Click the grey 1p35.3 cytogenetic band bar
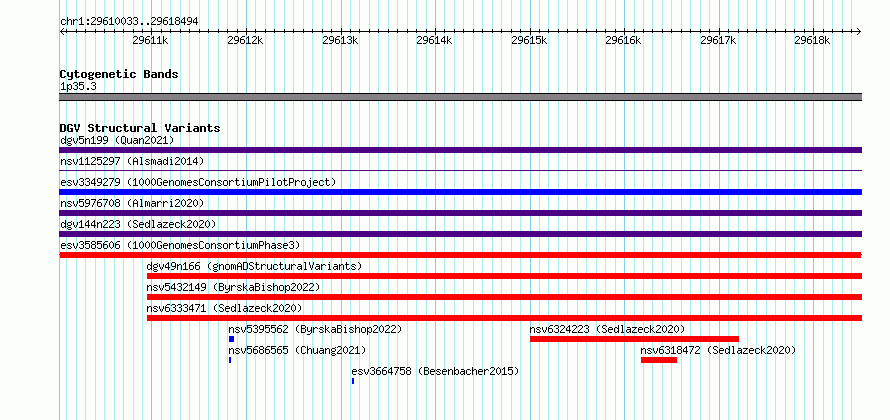890x420 pixels. 460,97
